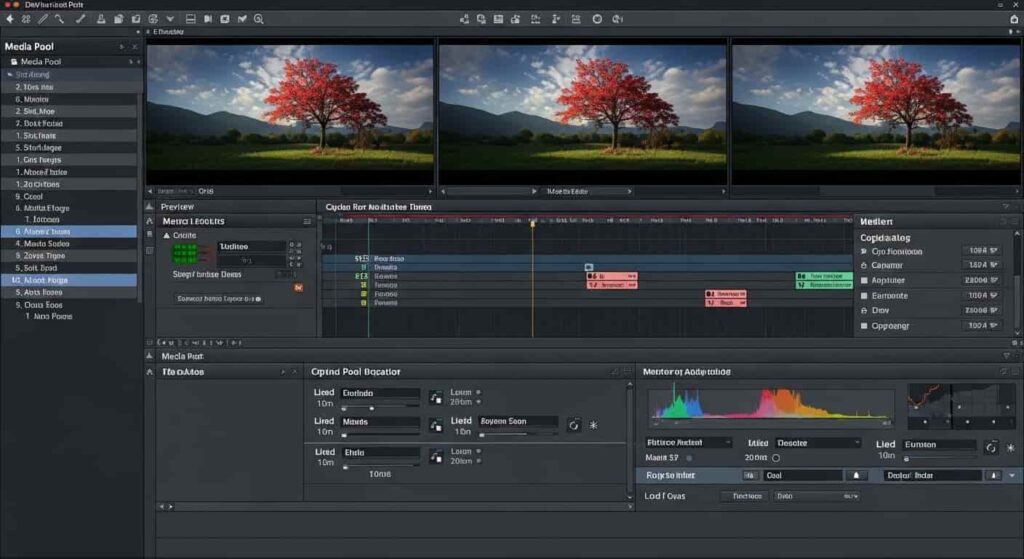Click the circle record icon in center toolbar
Viewport: 1024px width, 559px height.
pyautogui.click(x=597, y=19)
